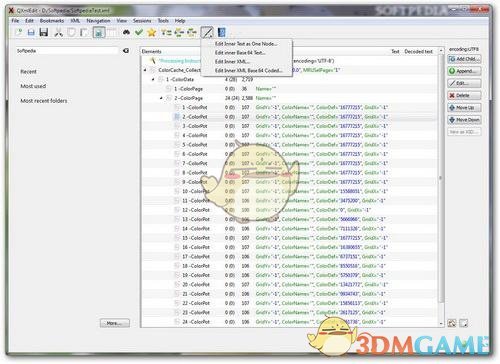Open the File menu
The height and width of the screenshot is (364, 500).
[x=15, y=21]
